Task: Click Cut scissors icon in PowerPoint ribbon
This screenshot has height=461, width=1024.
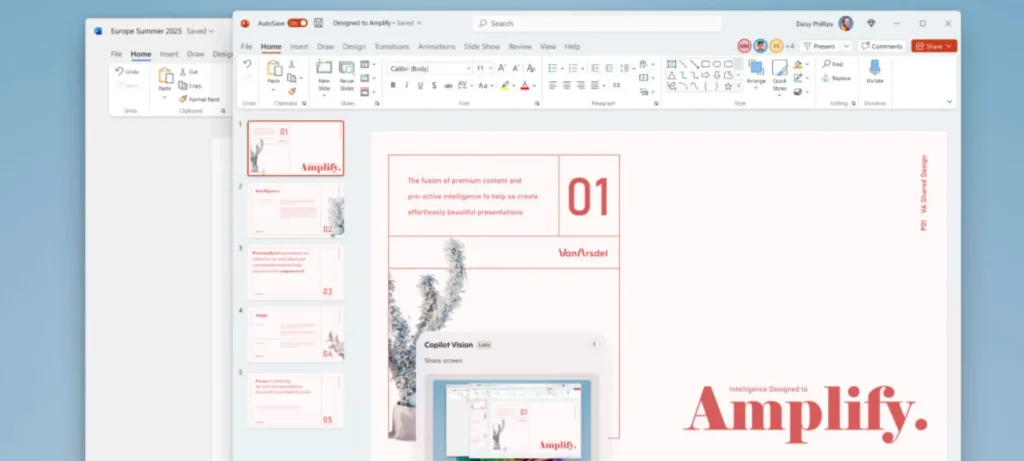Action: coord(291,64)
